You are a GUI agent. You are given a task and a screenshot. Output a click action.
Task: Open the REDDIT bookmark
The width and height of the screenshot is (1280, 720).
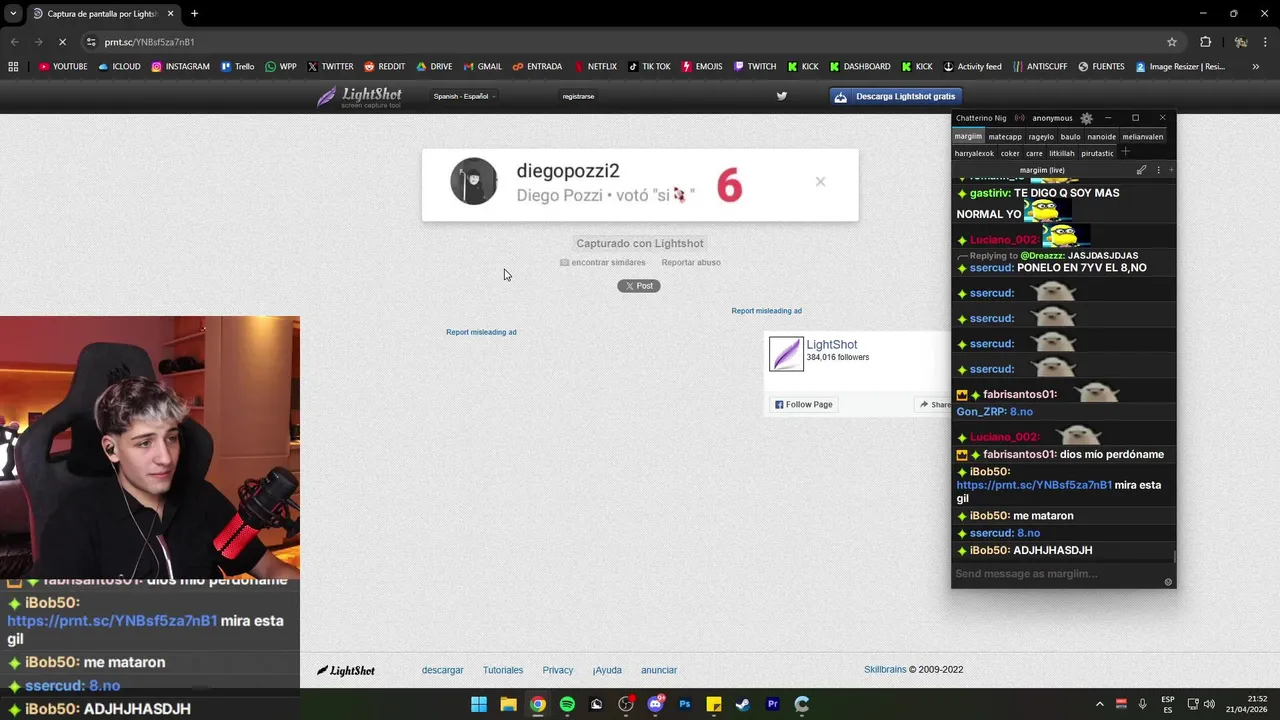coord(384,67)
